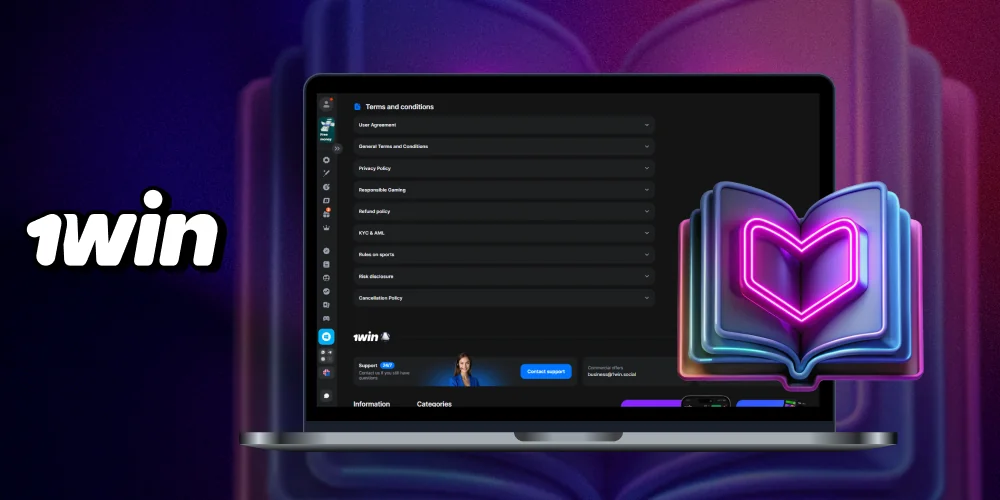Viewport: 1000px width, 500px height.
Task: Click the document icon beside Terms and conditions
Action: 358,107
